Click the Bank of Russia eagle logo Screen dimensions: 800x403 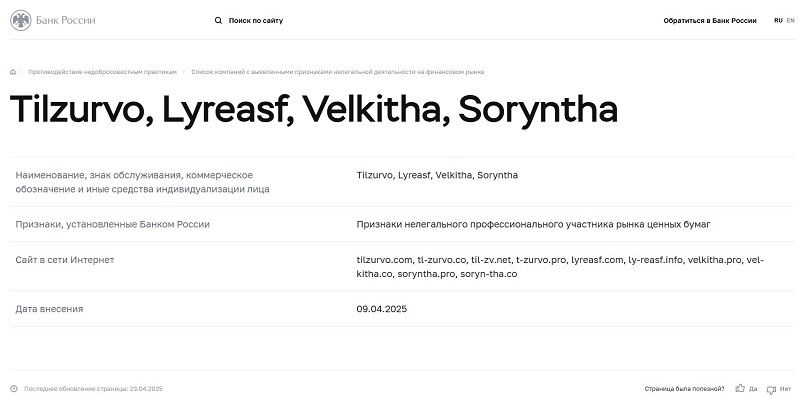[21, 20]
